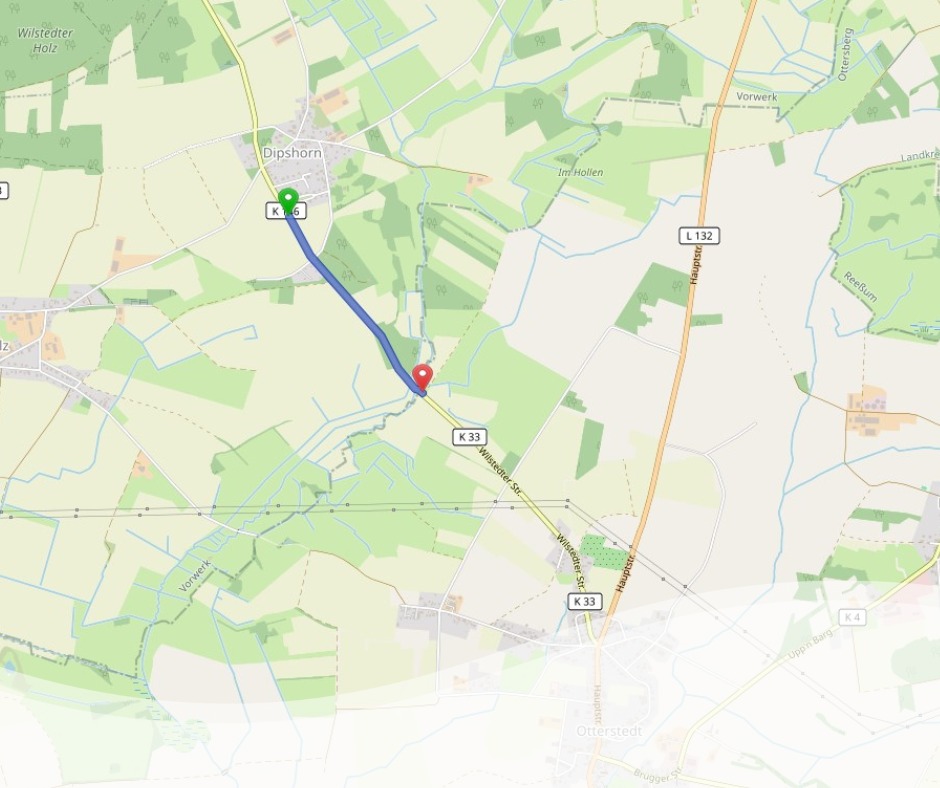Click the Otterstedt town label
The width and height of the screenshot is (940, 788).
[x=609, y=731]
